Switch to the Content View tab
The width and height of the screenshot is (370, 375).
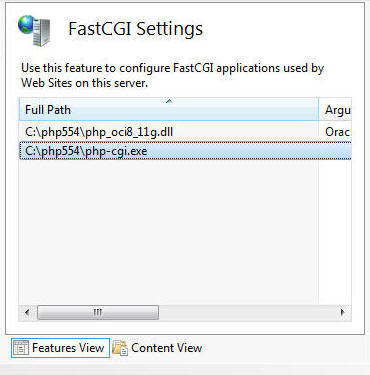[x=157, y=348]
